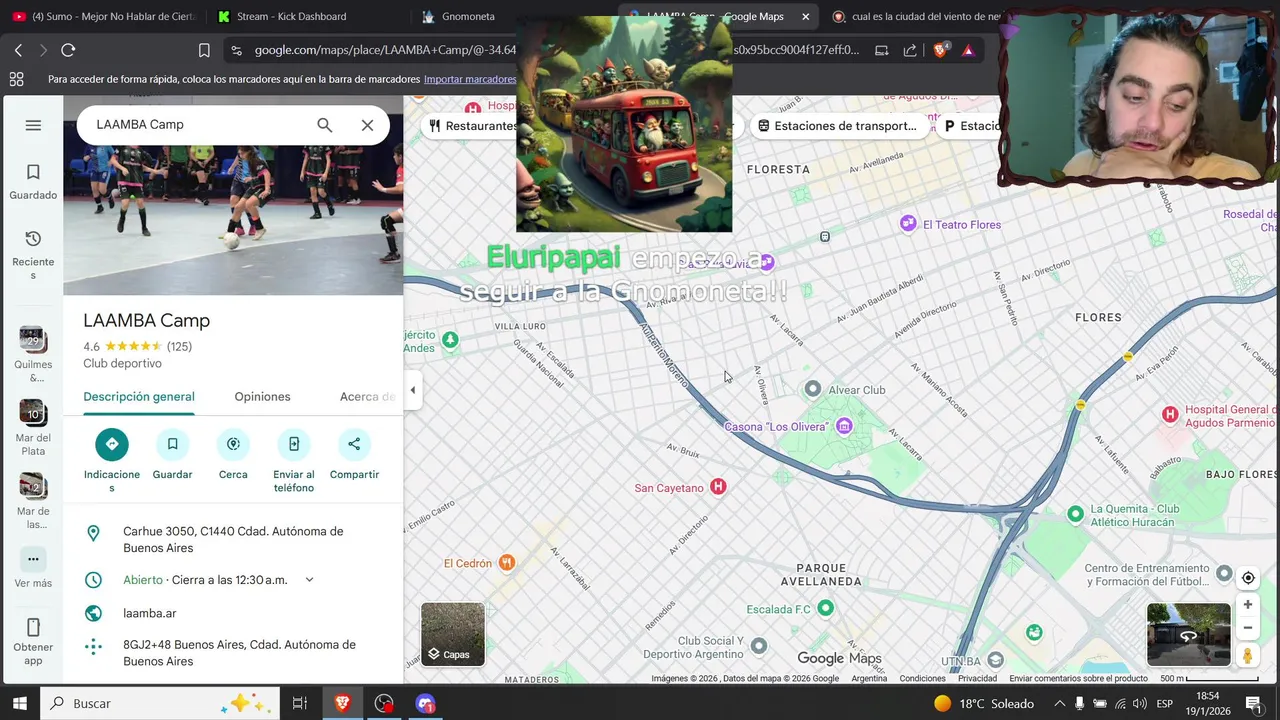Click the search magnifier icon
The height and width of the screenshot is (720, 1280).
click(324, 125)
